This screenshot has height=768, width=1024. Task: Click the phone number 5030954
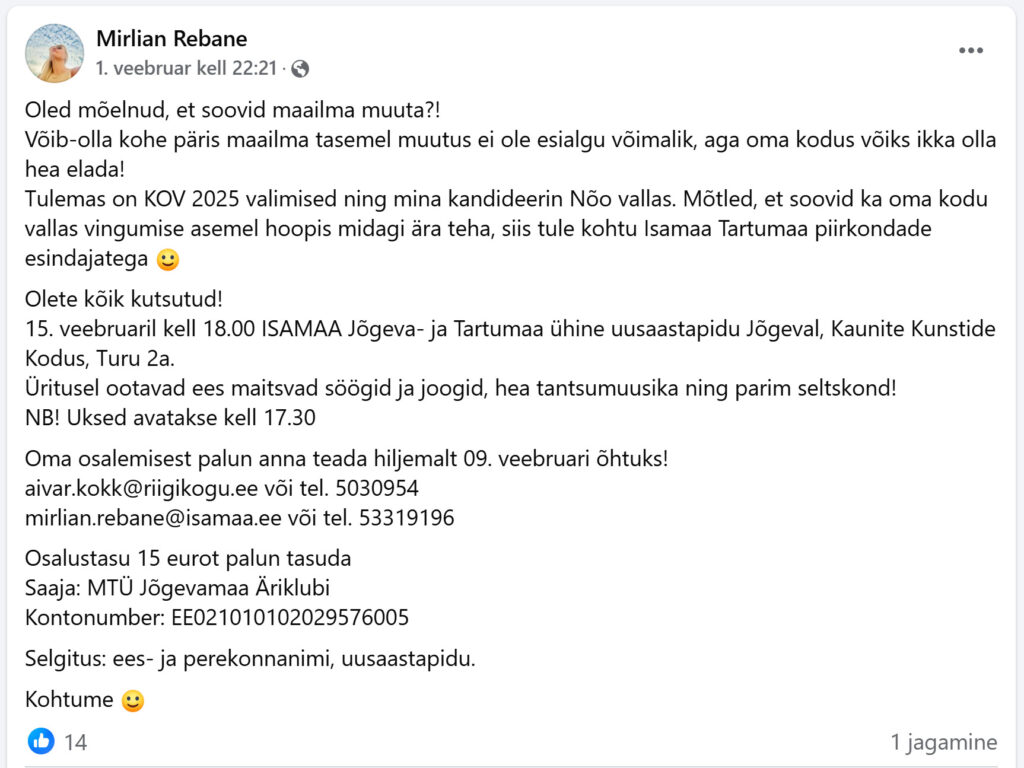[377, 488]
